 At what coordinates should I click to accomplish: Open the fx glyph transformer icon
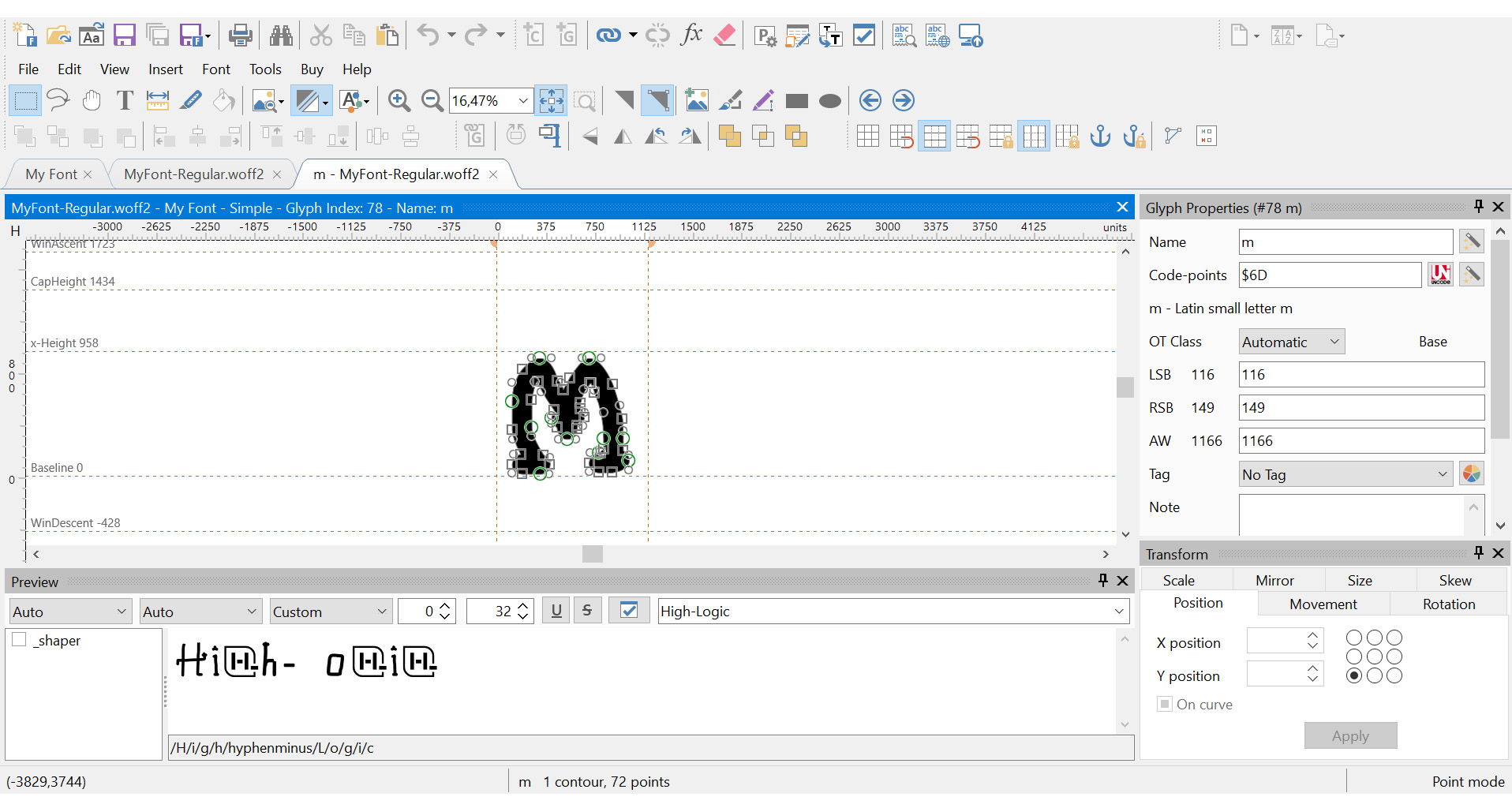click(691, 36)
